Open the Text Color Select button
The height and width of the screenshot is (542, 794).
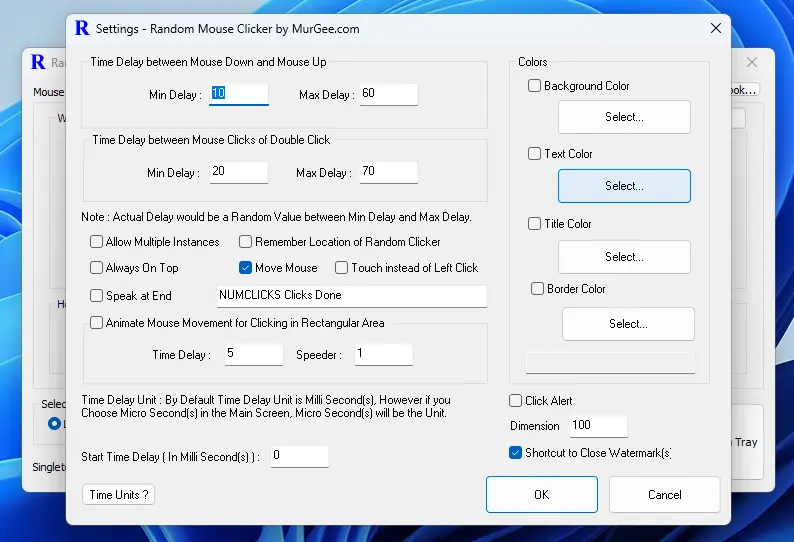click(624, 186)
